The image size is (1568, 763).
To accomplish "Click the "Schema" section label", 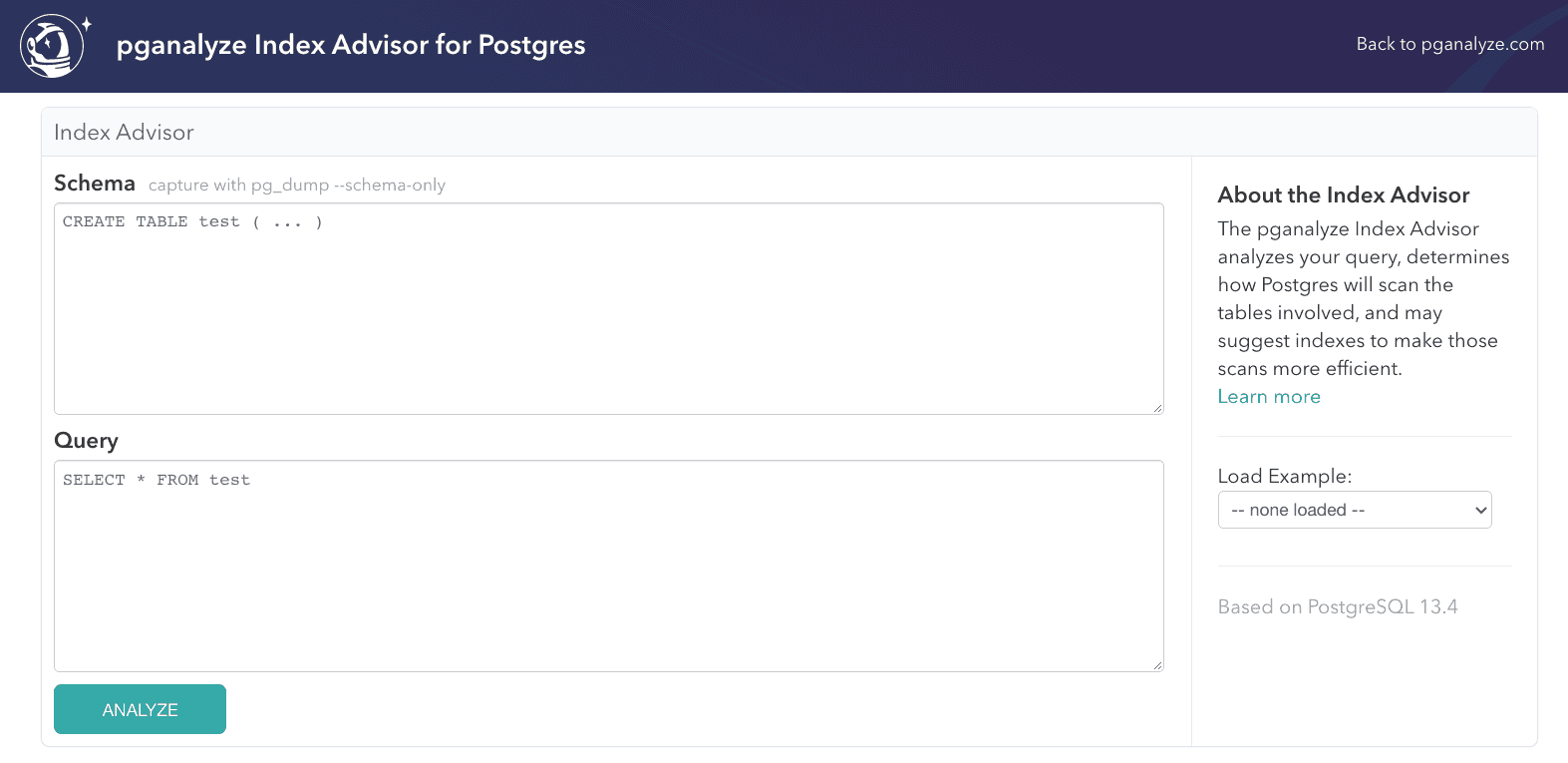I will pos(94,183).
